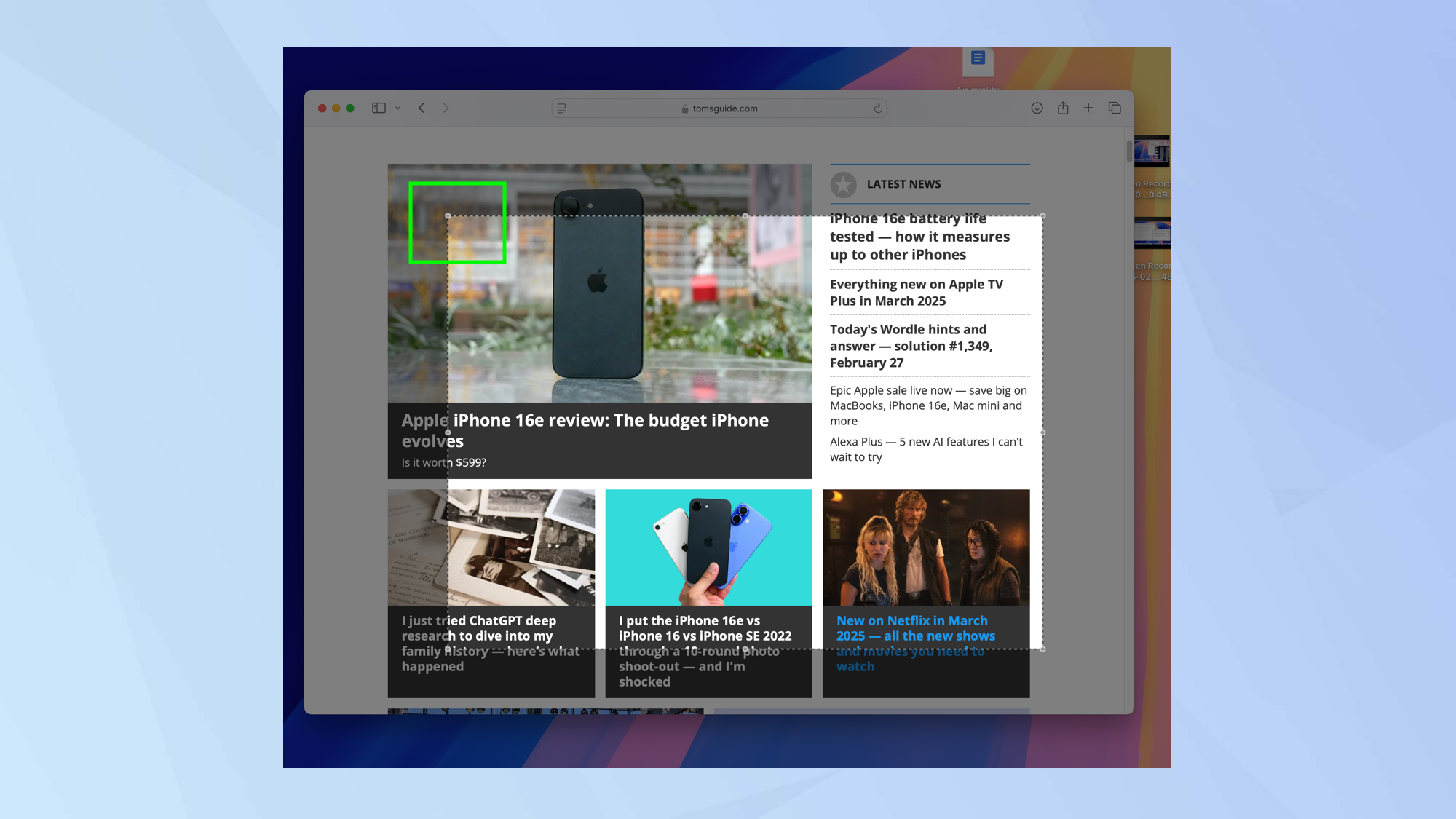Open Today's Wordle hints and answer link
1456x819 pixels.
point(910,346)
